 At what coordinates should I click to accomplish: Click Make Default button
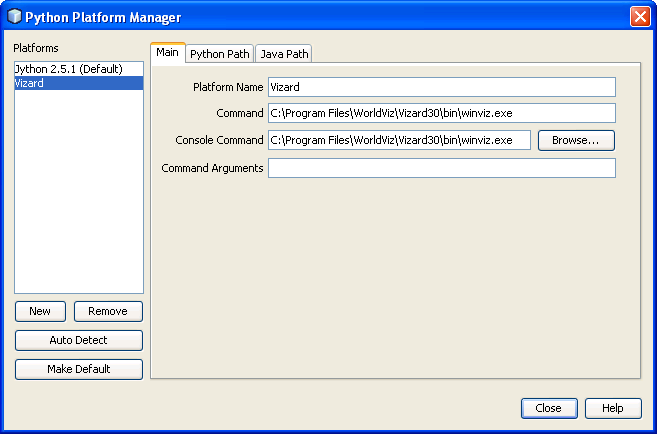tap(79, 369)
